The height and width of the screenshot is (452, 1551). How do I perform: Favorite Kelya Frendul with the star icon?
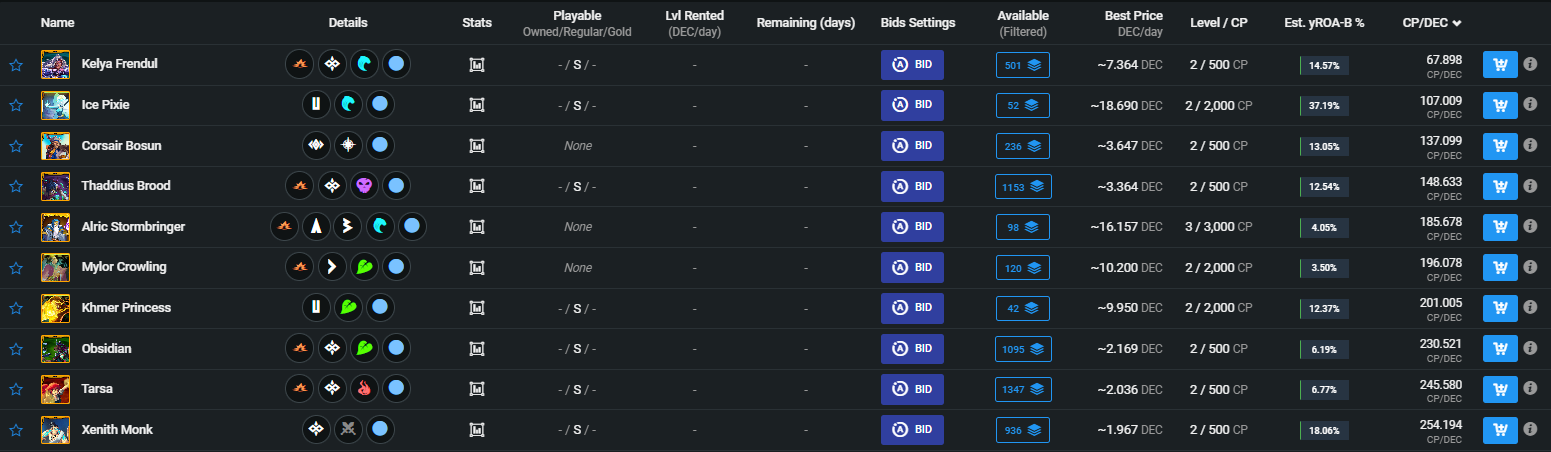pos(16,65)
